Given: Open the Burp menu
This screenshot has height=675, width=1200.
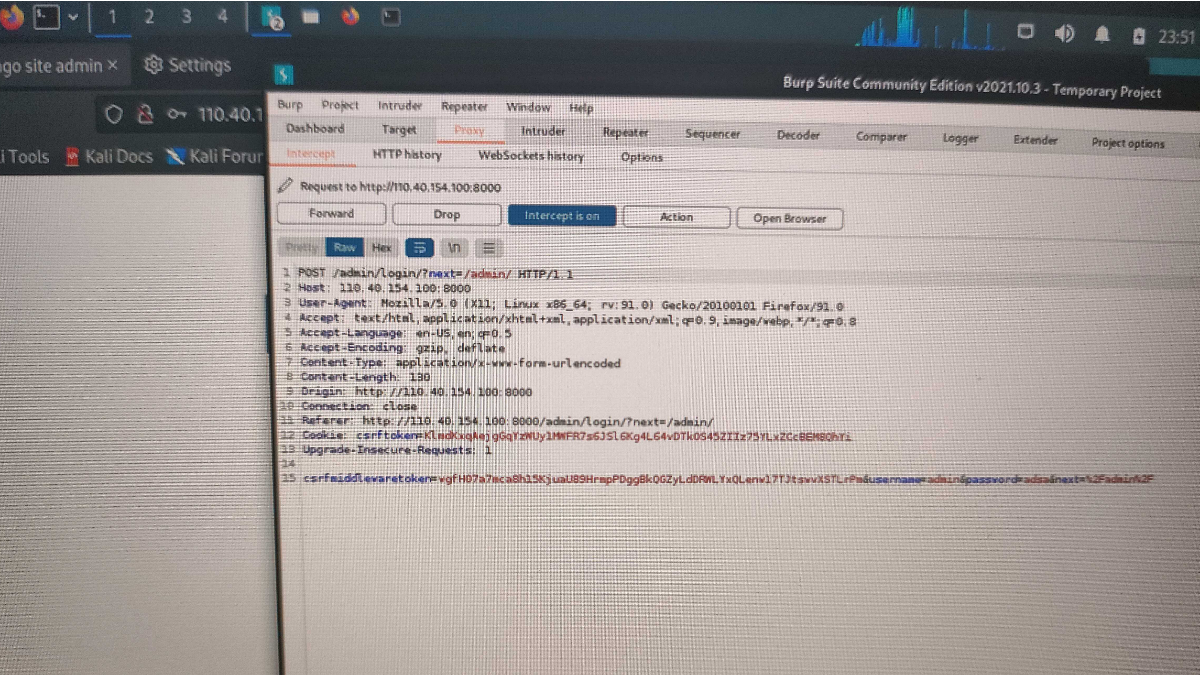Looking at the screenshot, I should tap(290, 104).
